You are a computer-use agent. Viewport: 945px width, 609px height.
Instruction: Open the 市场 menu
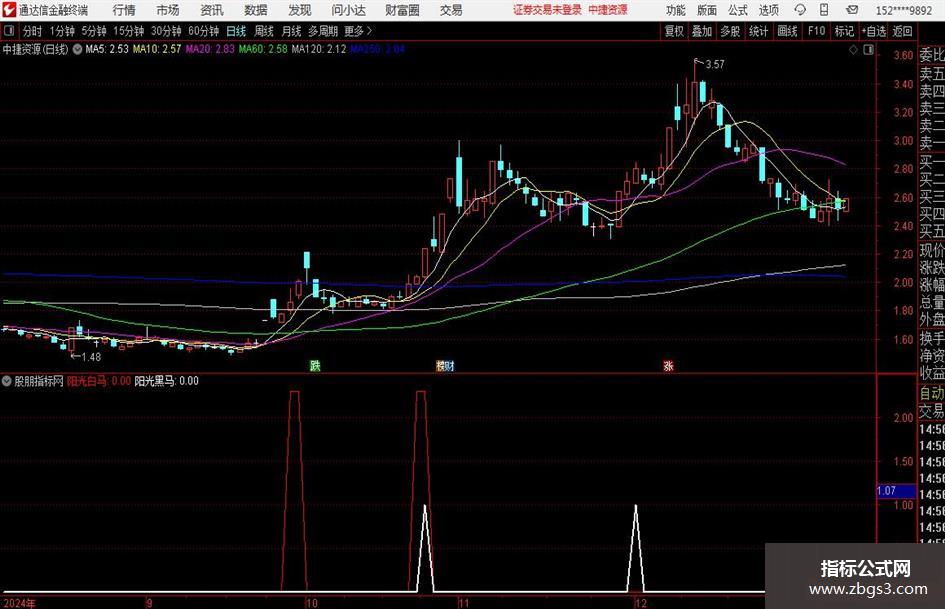click(168, 10)
